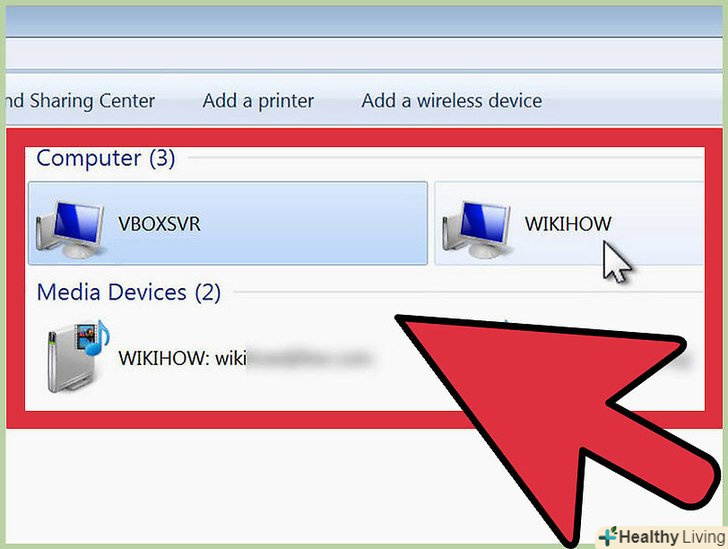Choose Add a wireless device

[x=452, y=101]
